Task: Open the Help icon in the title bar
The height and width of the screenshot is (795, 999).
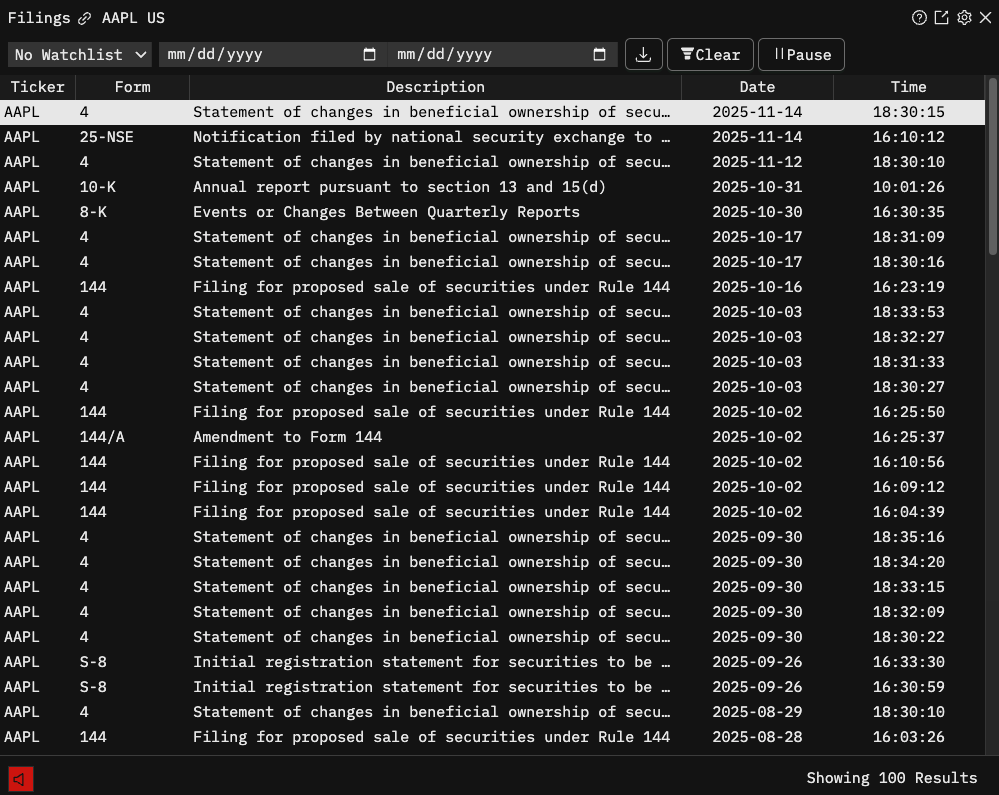Action: (x=919, y=17)
